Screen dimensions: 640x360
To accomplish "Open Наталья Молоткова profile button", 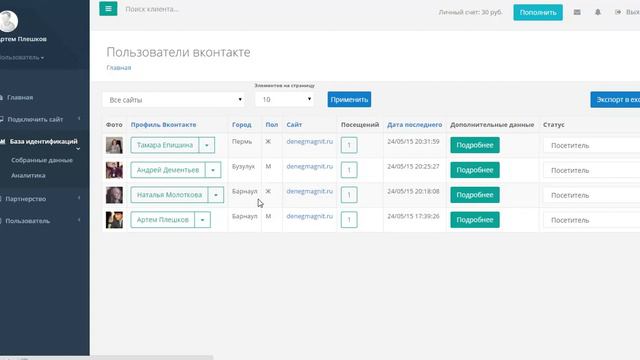I will pyautogui.click(x=169, y=195).
